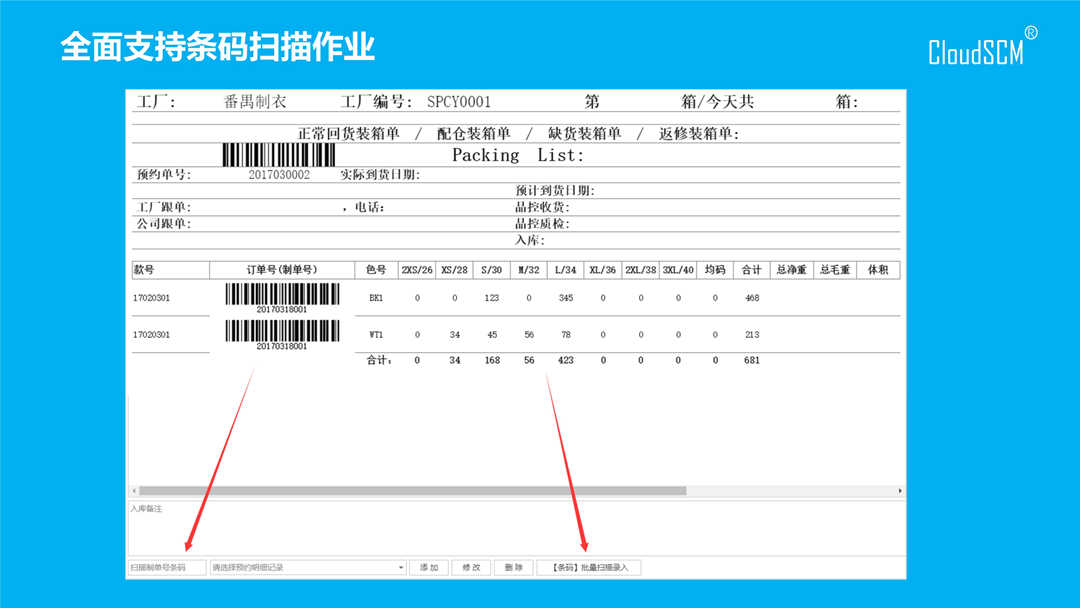Click the 订单号(制单号) column header
1080x608 pixels.
(x=281, y=270)
